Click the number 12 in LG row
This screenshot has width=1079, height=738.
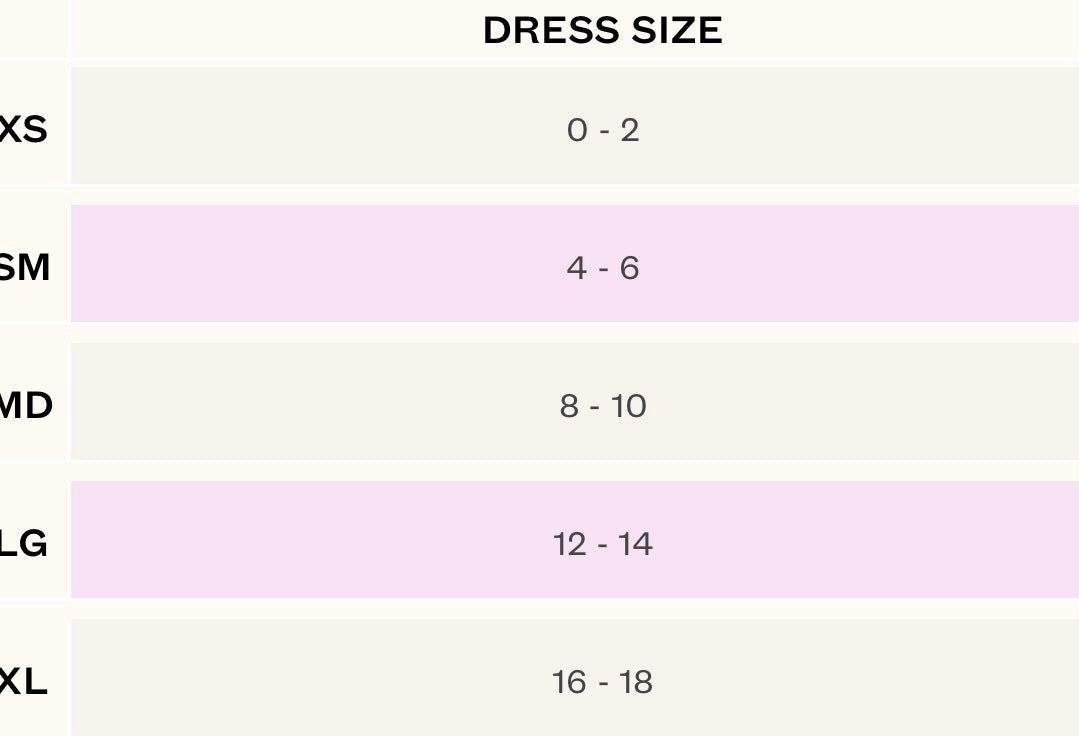[569, 544]
